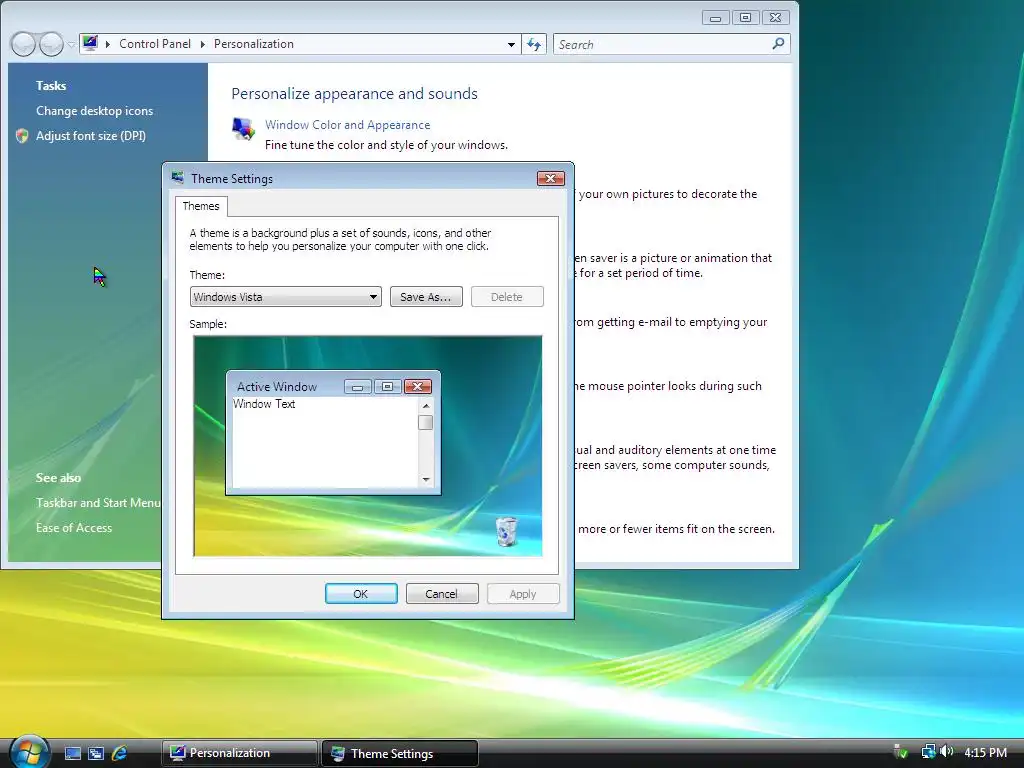The image size is (1024, 768).
Task: Click Switch between windows quick launch icon
Action: coord(96,753)
